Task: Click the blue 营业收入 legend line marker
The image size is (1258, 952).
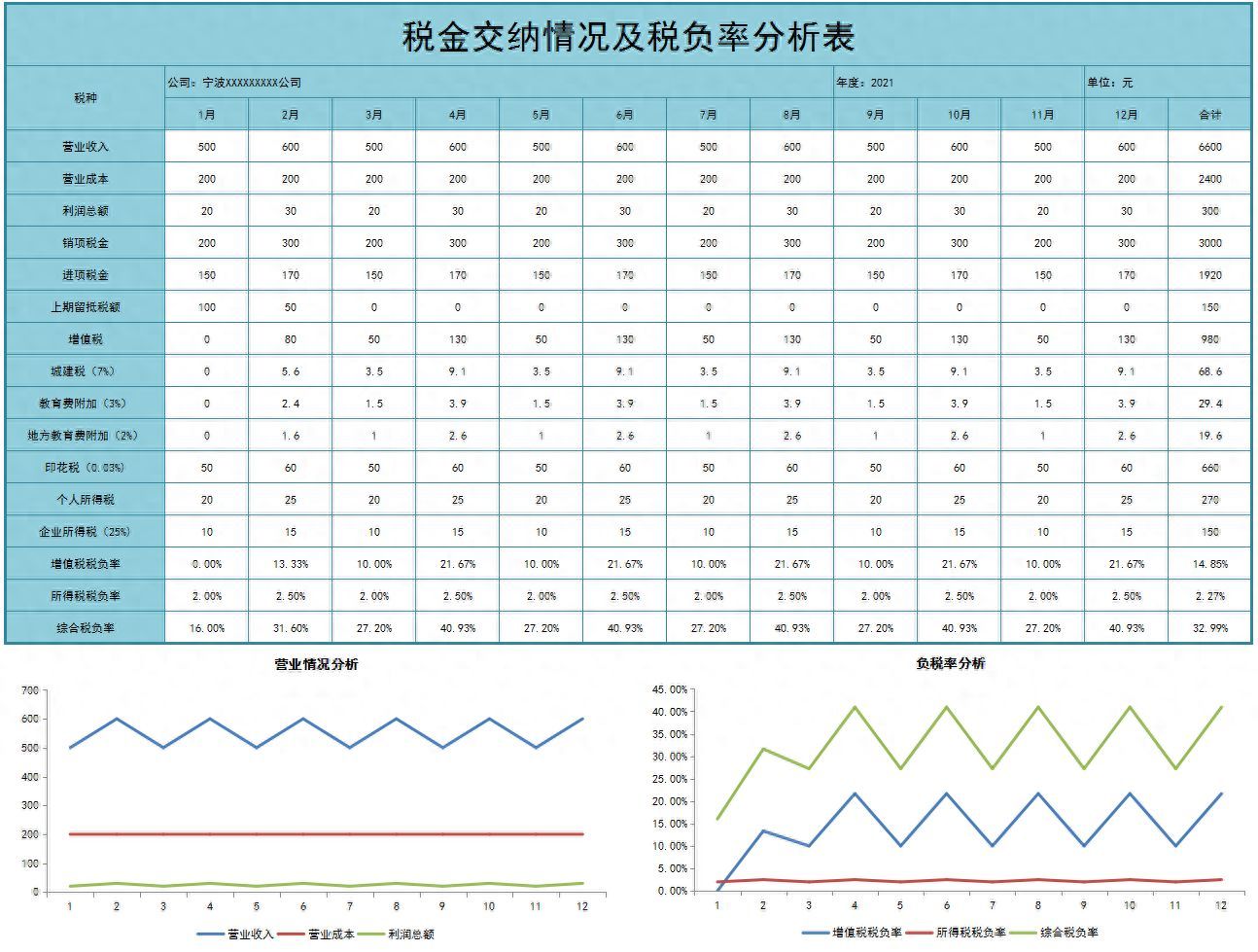Action: (210, 934)
